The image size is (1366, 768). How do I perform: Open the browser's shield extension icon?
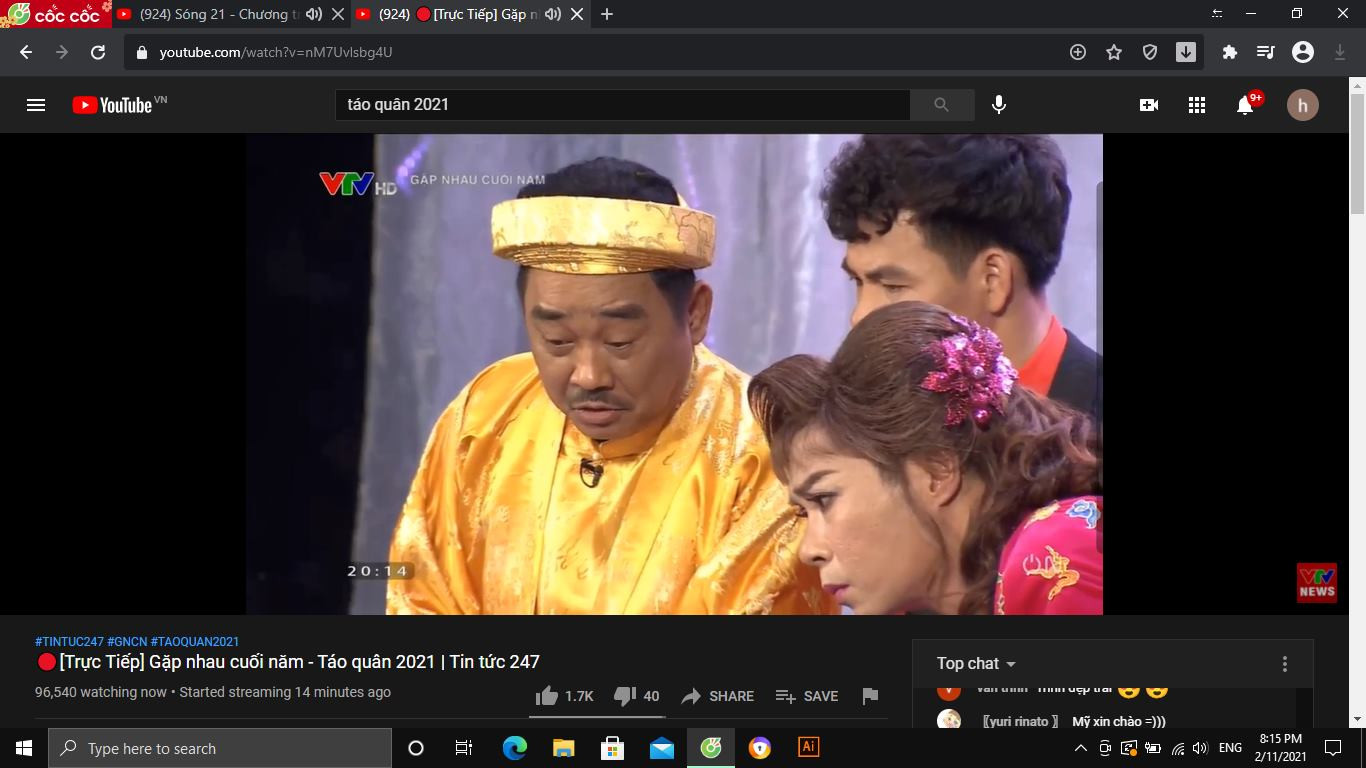(x=1150, y=52)
